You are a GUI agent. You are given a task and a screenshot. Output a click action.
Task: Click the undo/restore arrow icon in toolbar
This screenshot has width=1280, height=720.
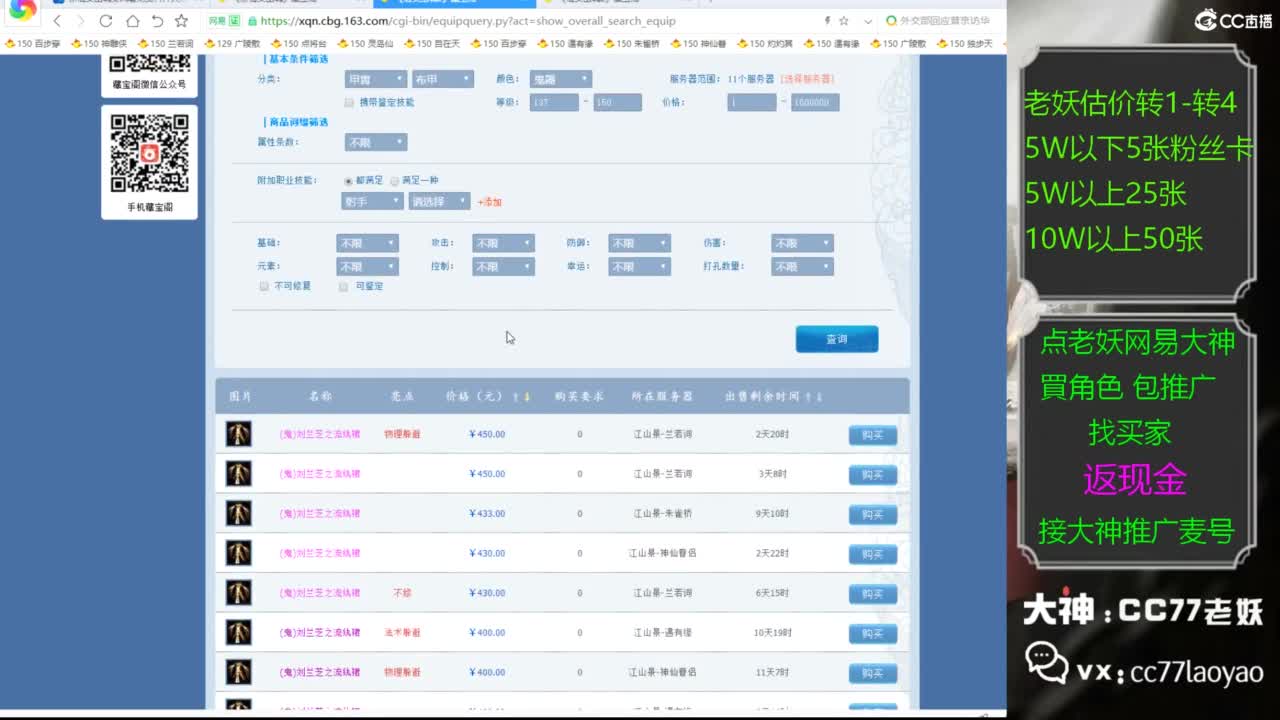(x=157, y=21)
